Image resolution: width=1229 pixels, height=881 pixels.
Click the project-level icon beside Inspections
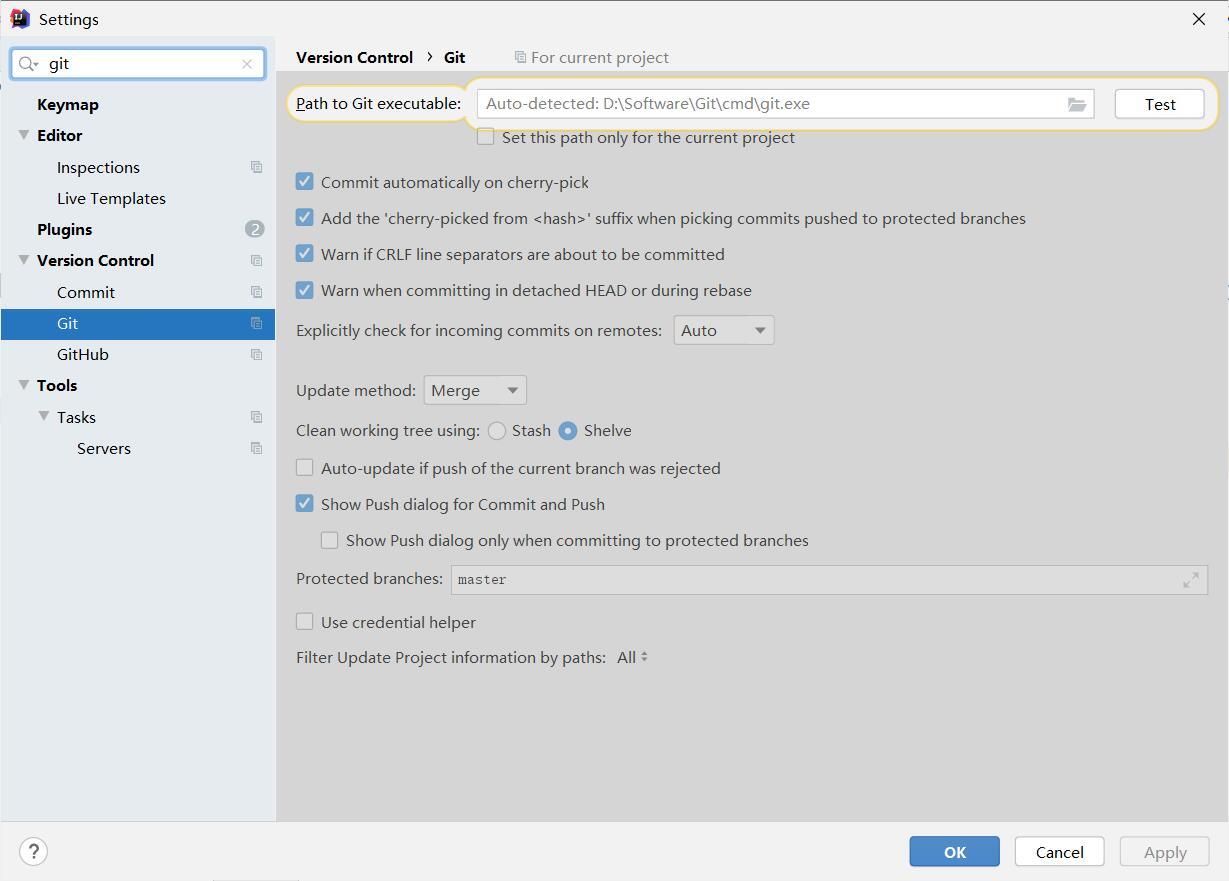[256, 167]
